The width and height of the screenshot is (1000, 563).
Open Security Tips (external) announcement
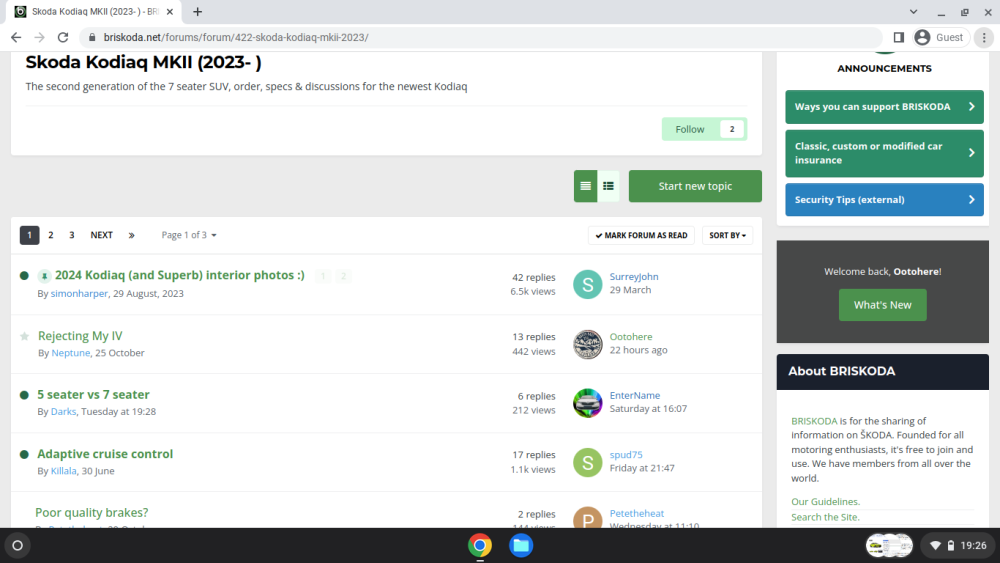pos(884,200)
